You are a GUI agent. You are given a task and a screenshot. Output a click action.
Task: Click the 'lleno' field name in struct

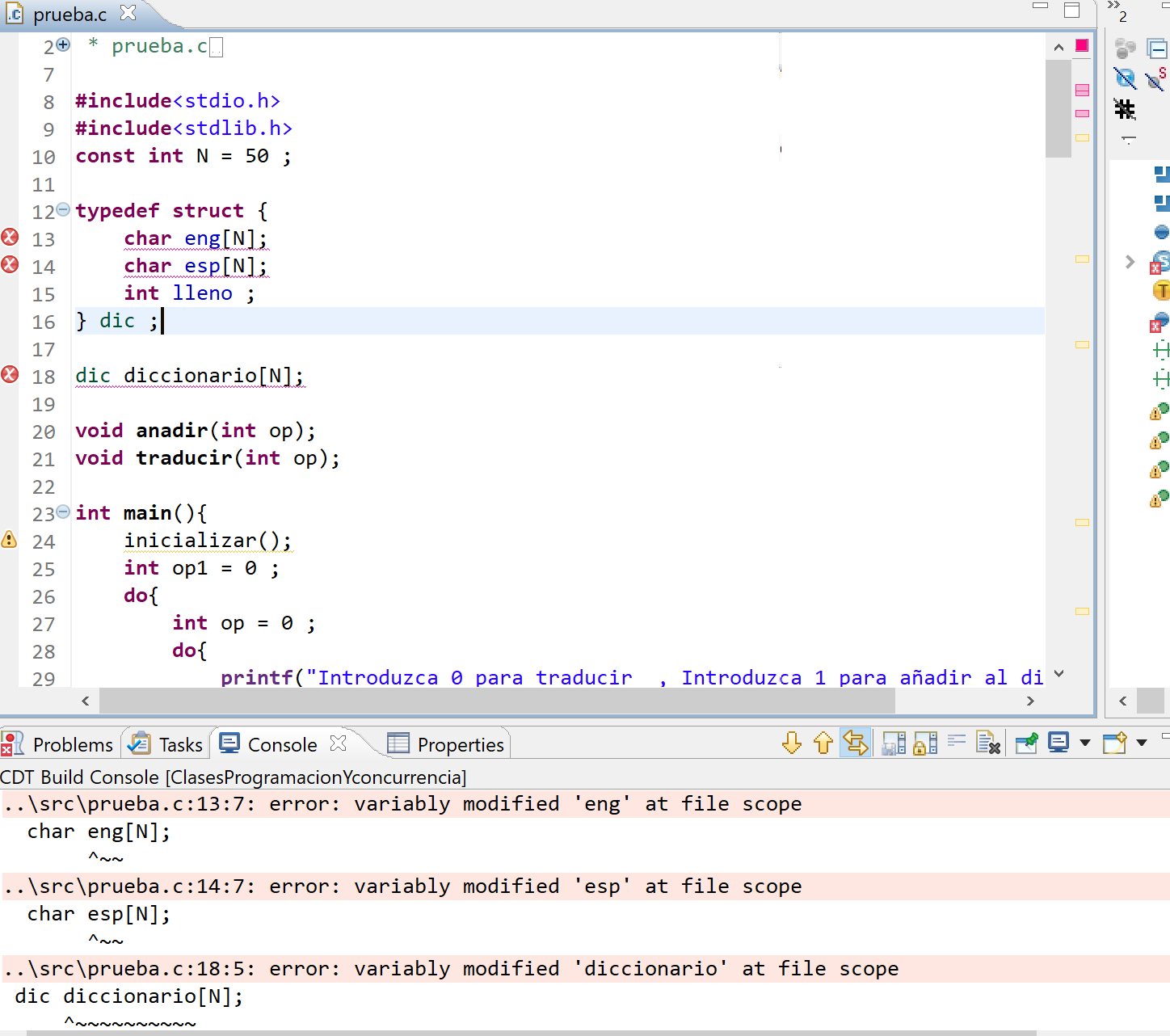(202, 293)
